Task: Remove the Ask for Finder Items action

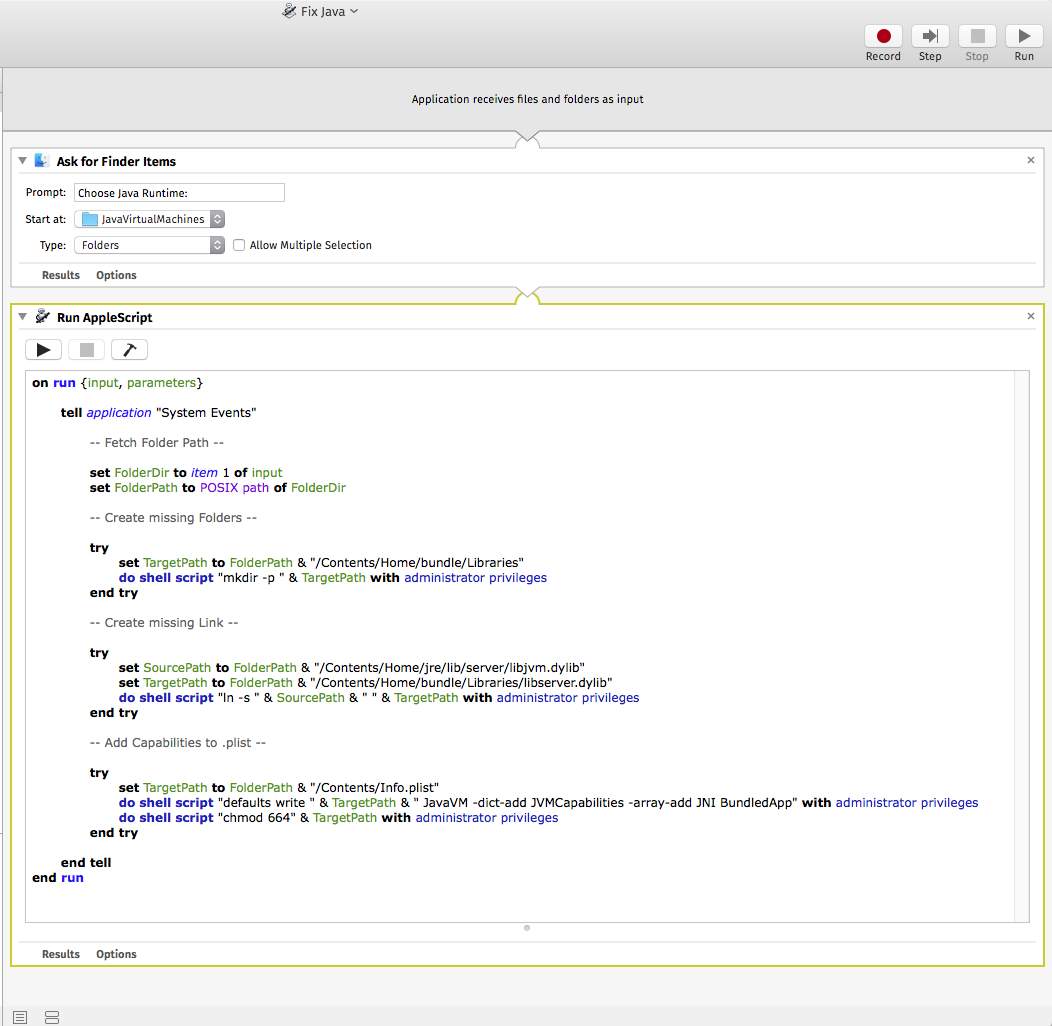Action: (1031, 160)
